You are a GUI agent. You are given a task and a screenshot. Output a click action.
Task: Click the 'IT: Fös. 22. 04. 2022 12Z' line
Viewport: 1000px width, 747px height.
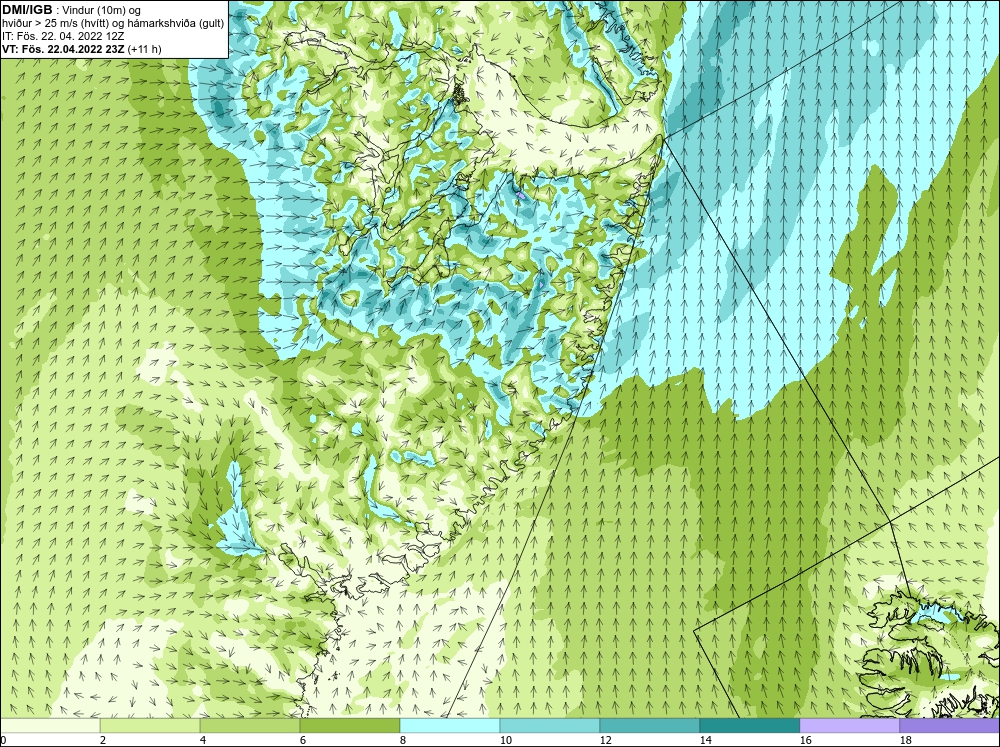pos(64,36)
